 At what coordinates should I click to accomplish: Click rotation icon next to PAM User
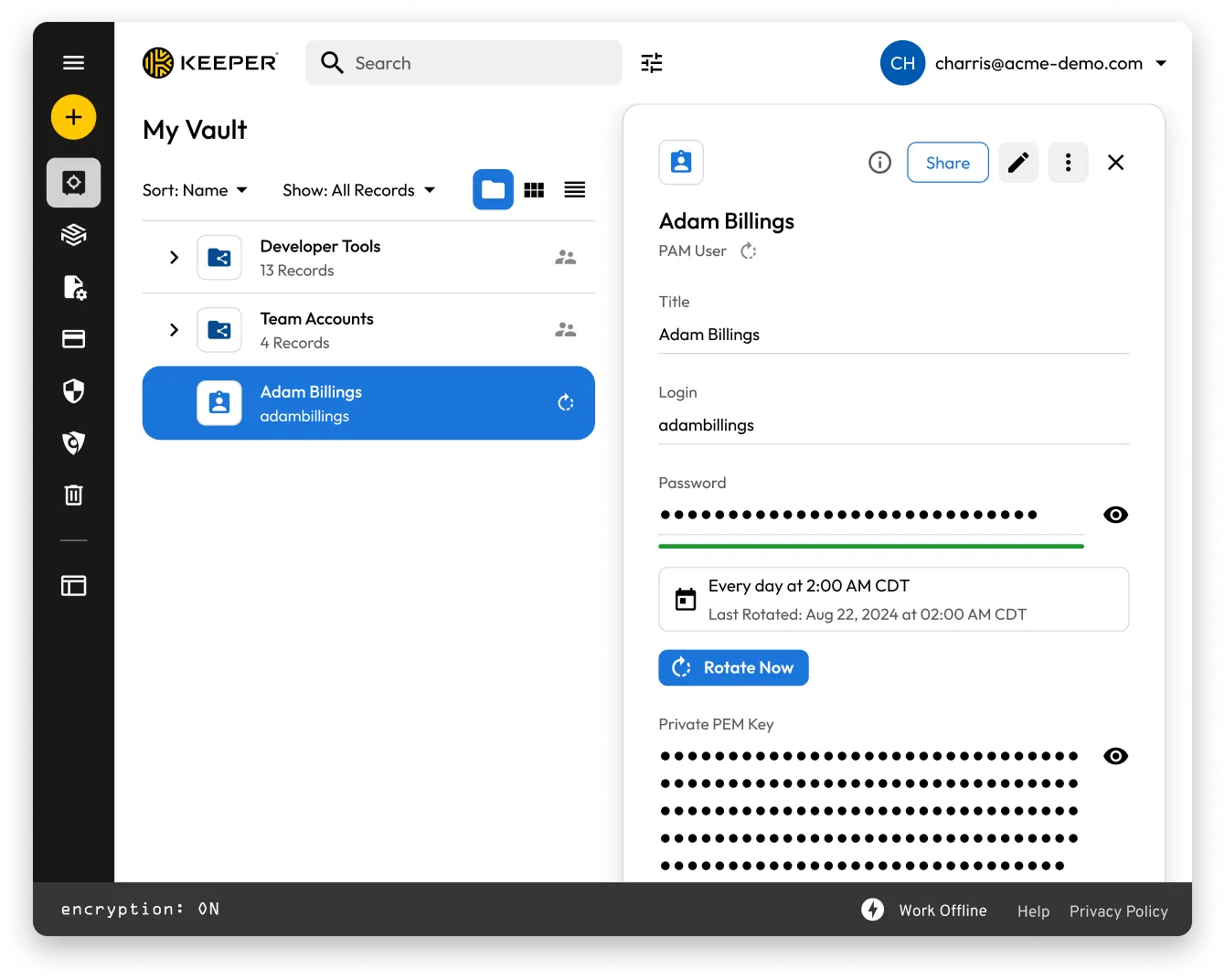pos(748,250)
